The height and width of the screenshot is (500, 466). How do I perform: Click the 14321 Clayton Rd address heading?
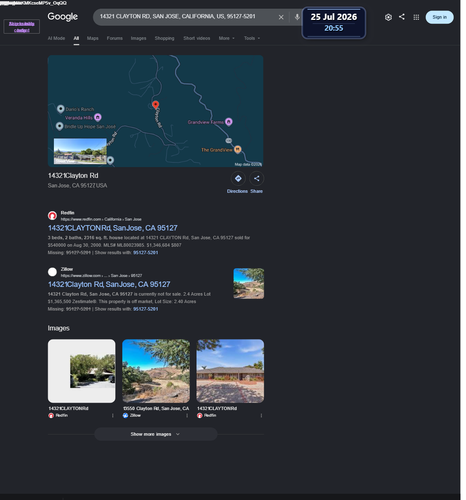[74, 177]
